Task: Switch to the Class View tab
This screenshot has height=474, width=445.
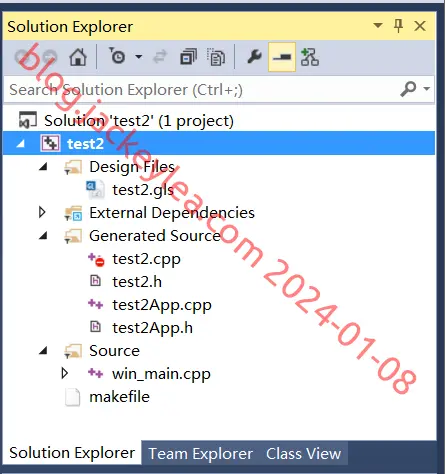Action: [x=303, y=454]
